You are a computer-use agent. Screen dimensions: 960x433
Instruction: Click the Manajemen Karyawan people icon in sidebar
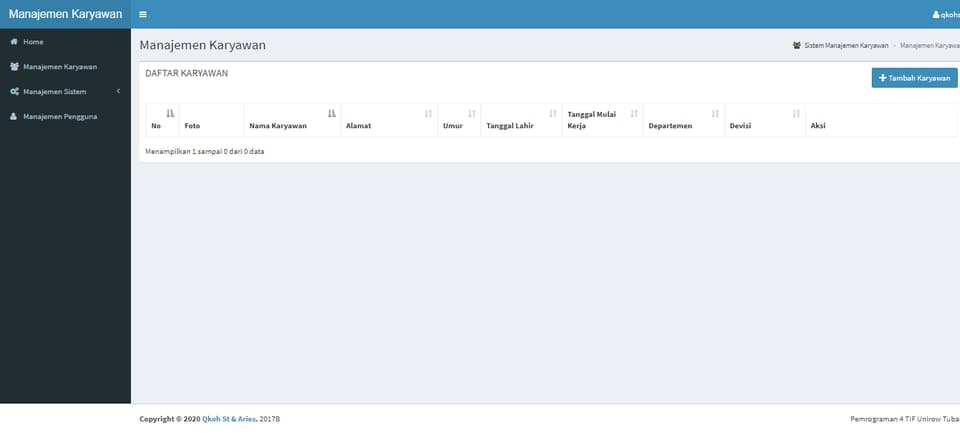(x=14, y=67)
